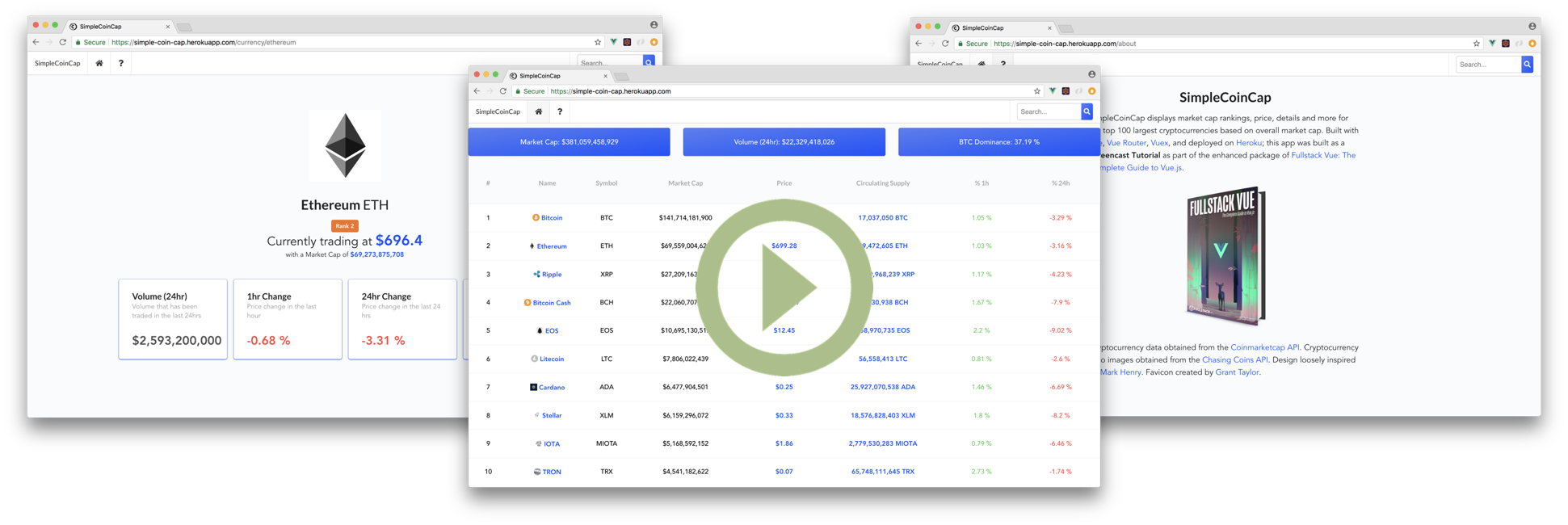Go back in the center browser window
The height and width of the screenshot is (525, 1568).
477,91
